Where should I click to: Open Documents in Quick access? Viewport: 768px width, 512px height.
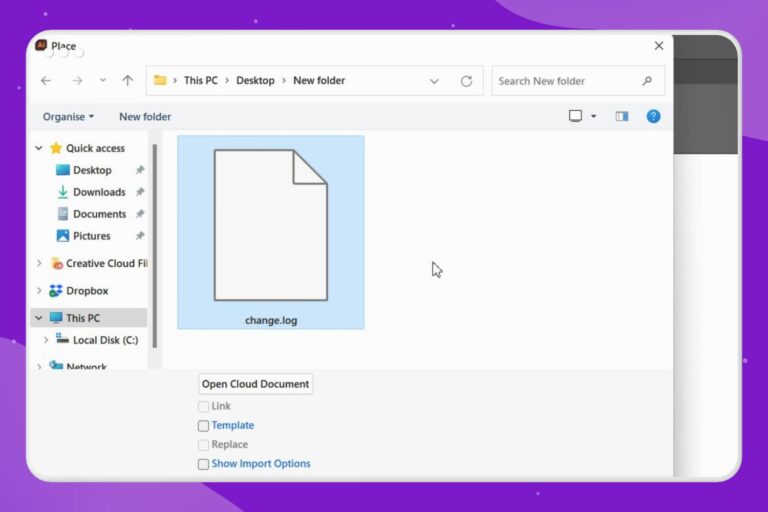point(99,214)
